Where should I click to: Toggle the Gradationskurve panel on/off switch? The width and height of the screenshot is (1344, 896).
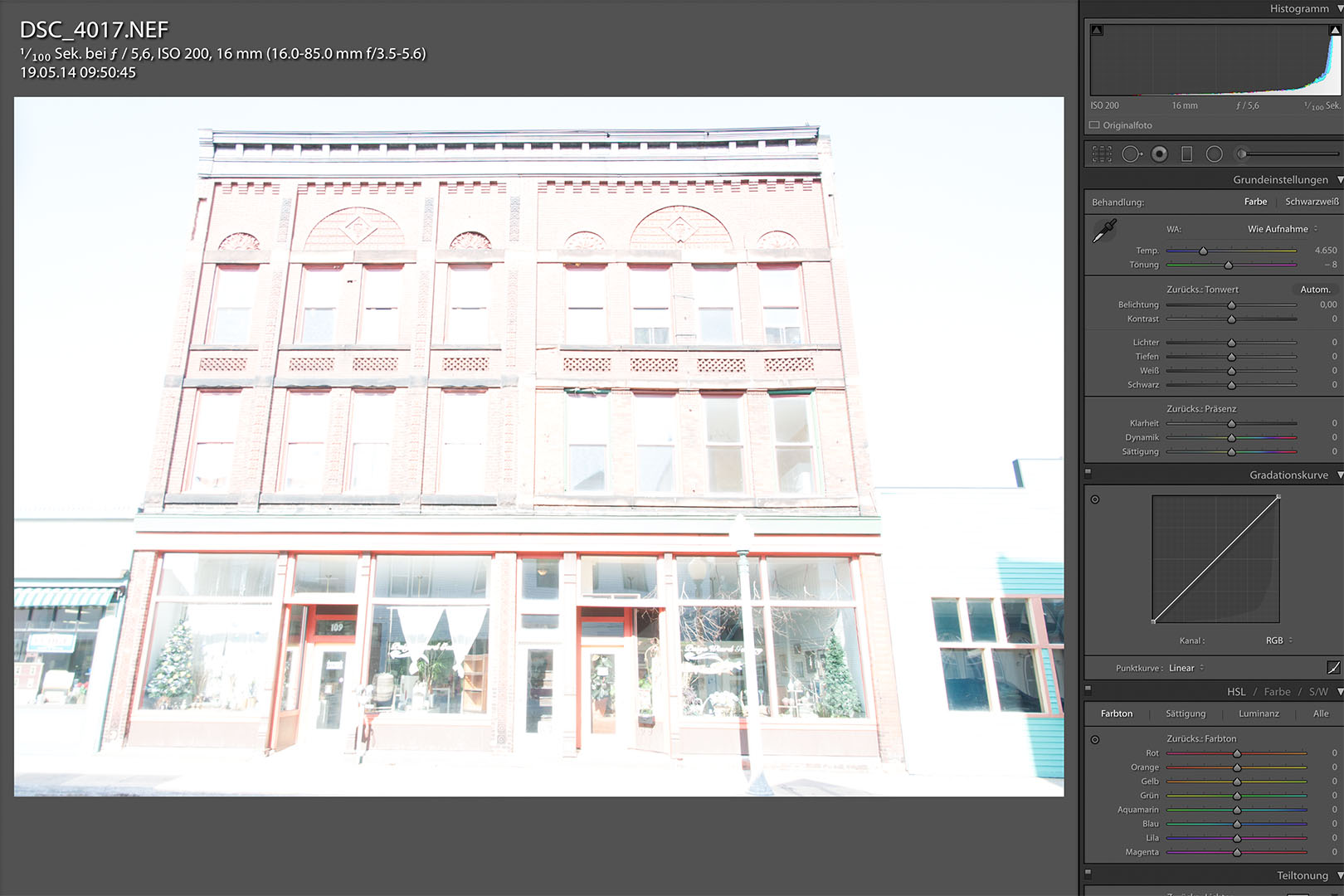tap(1088, 473)
